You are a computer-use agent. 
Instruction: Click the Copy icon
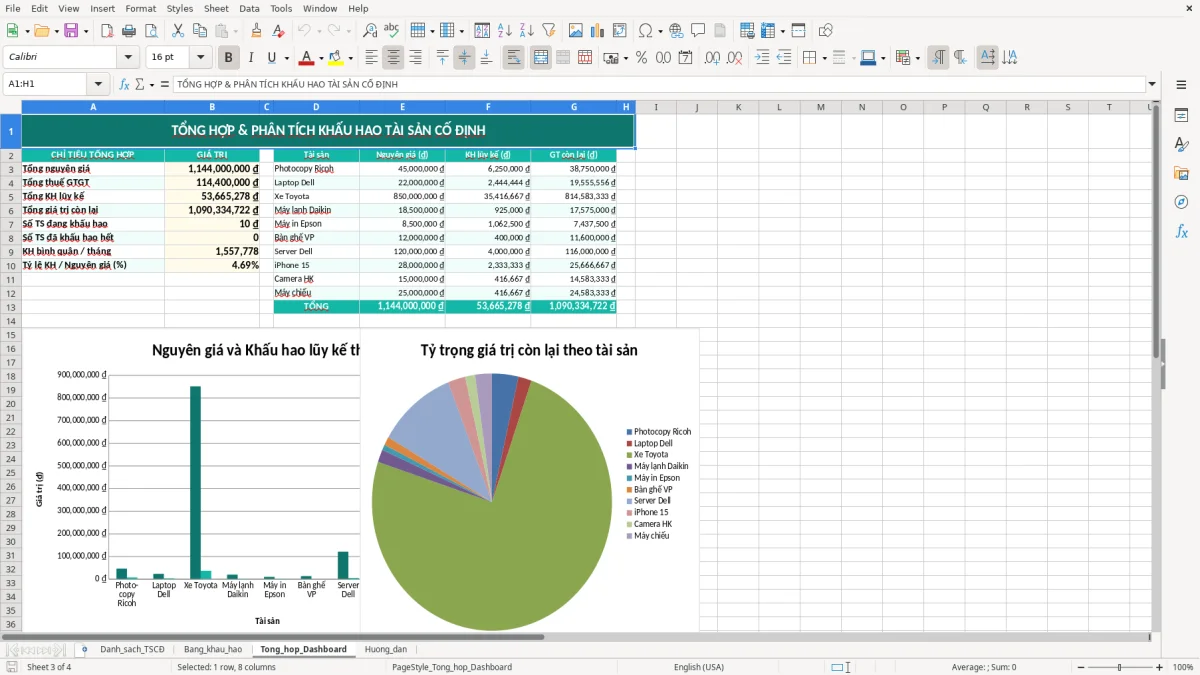click(x=199, y=31)
